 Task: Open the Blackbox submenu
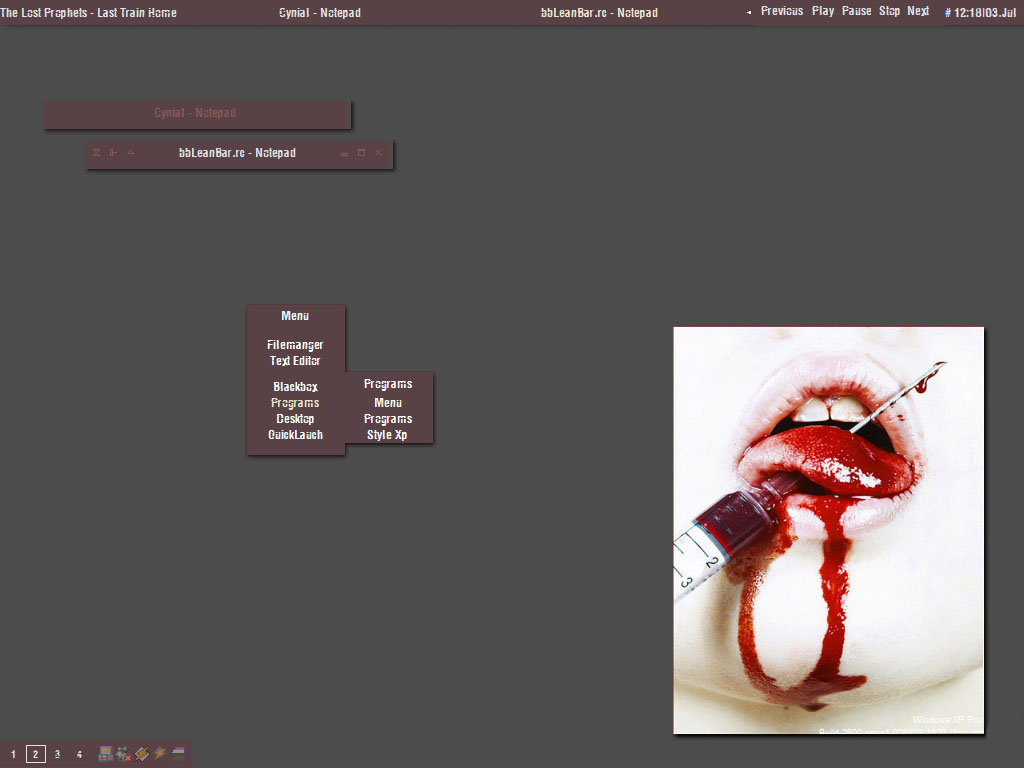pos(295,387)
